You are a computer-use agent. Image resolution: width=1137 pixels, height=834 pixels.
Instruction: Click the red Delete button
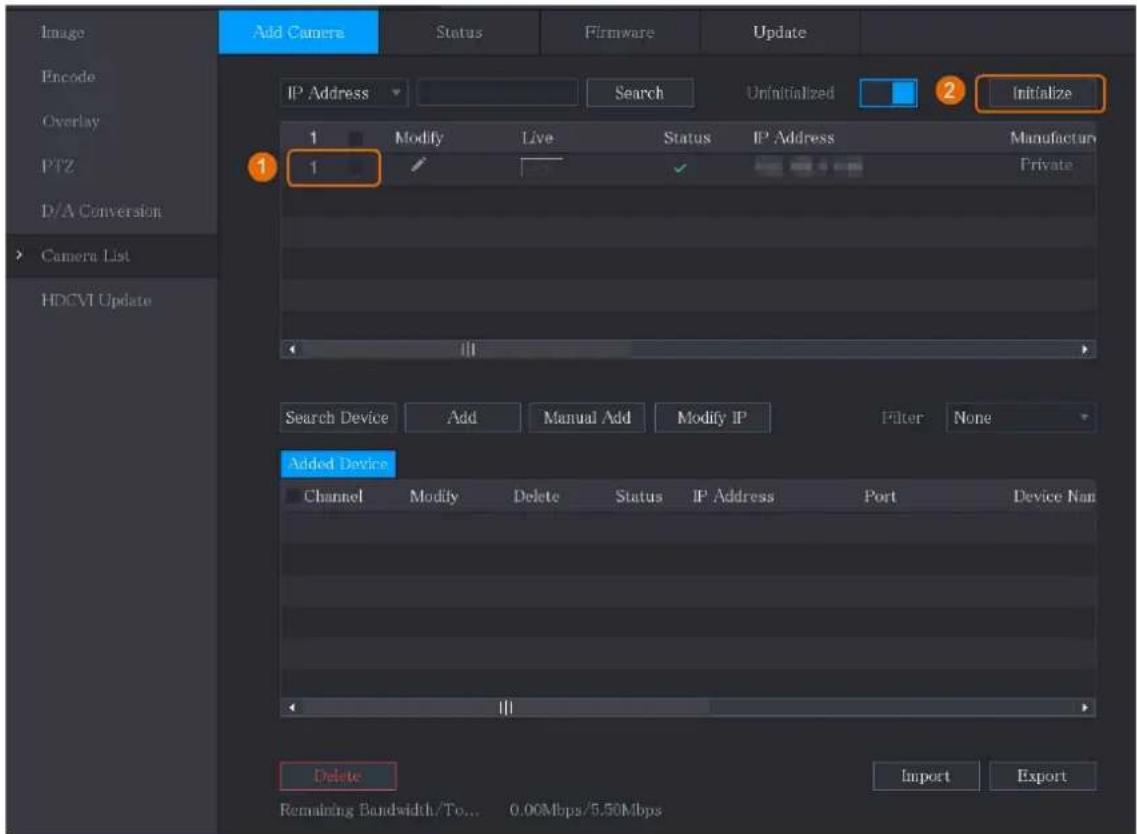(338, 776)
